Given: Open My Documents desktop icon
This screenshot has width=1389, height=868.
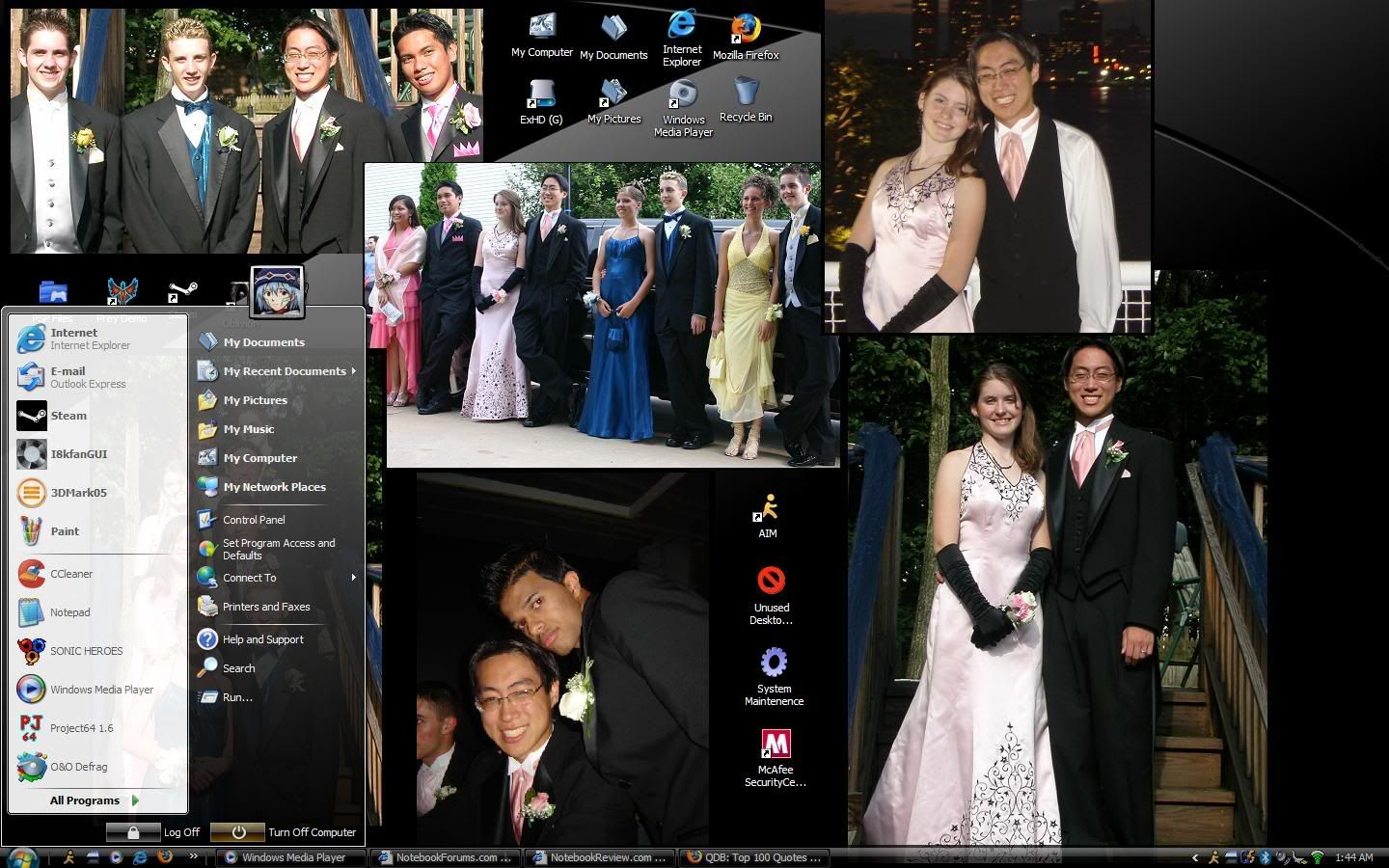Looking at the screenshot, I should click(613, 39).
